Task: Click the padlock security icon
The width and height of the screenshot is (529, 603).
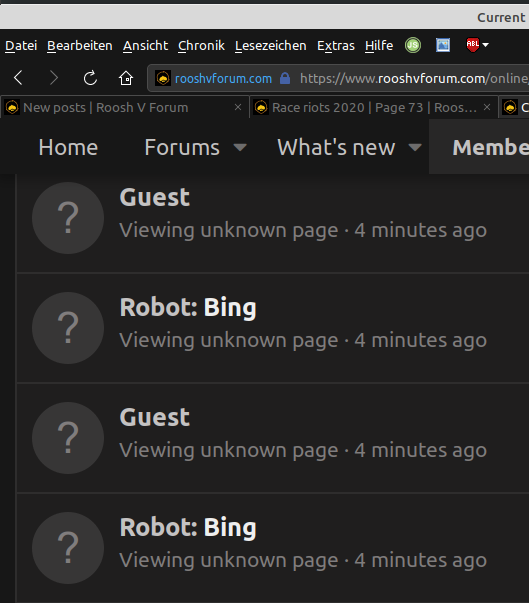Action: pyautogui.click(x=285, y=78)
